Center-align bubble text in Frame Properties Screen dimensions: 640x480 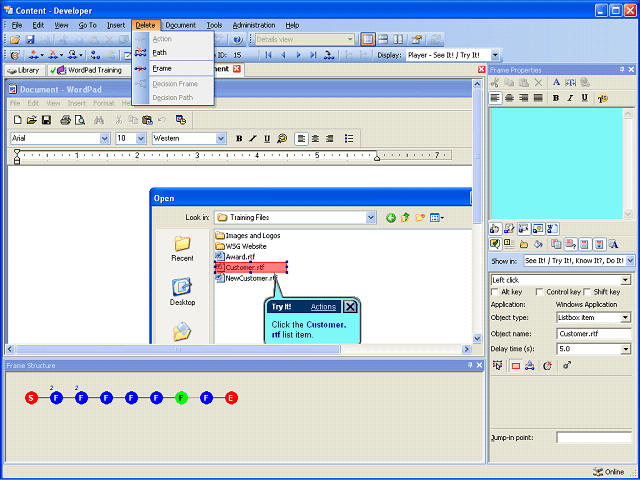pyautogui.click(x=509, y=98)
